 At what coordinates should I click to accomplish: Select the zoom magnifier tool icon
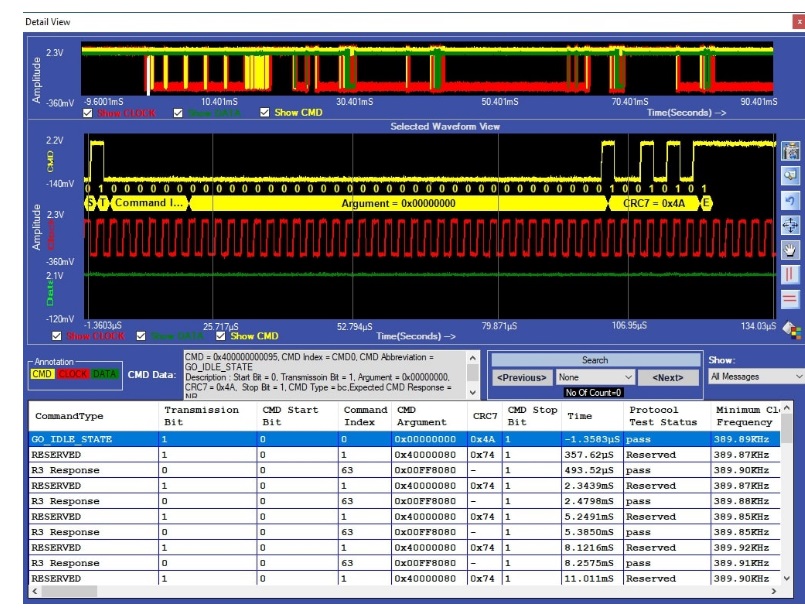pyautogui.click(x=790, y=176)
